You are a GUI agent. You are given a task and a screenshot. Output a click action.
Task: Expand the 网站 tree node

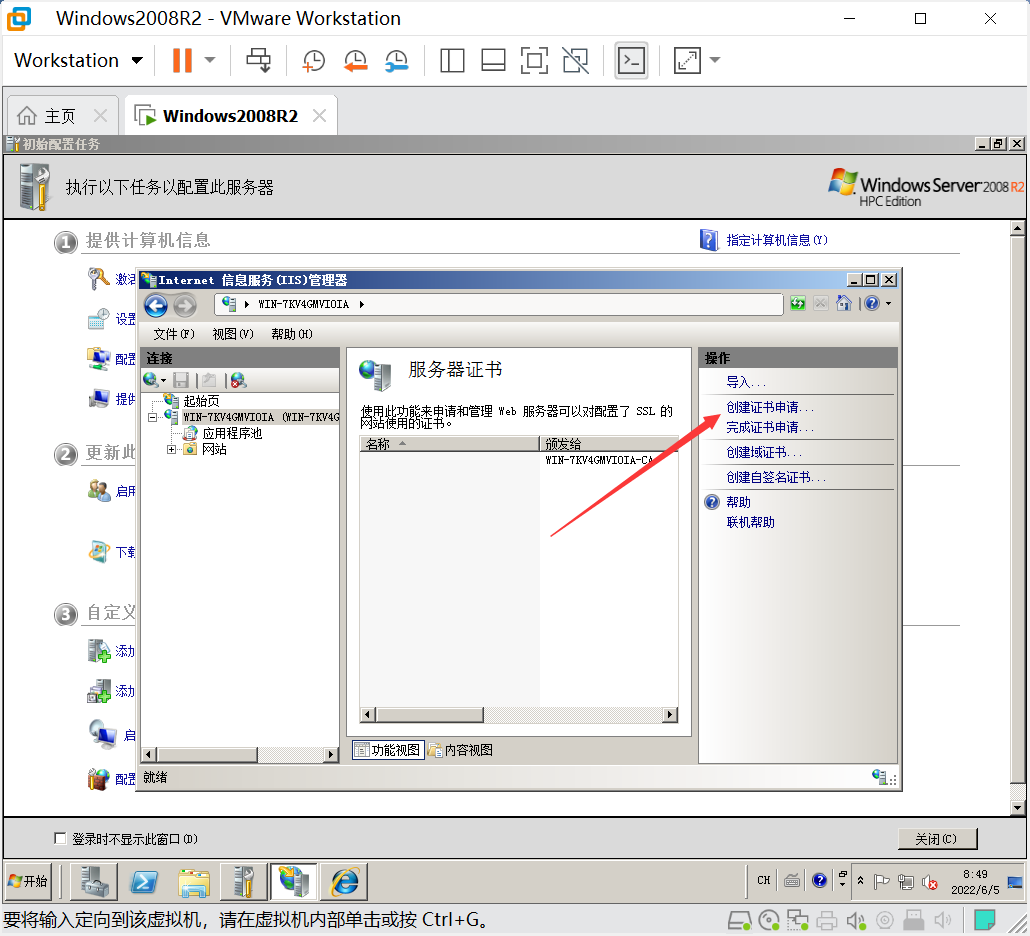pos(171,450)
